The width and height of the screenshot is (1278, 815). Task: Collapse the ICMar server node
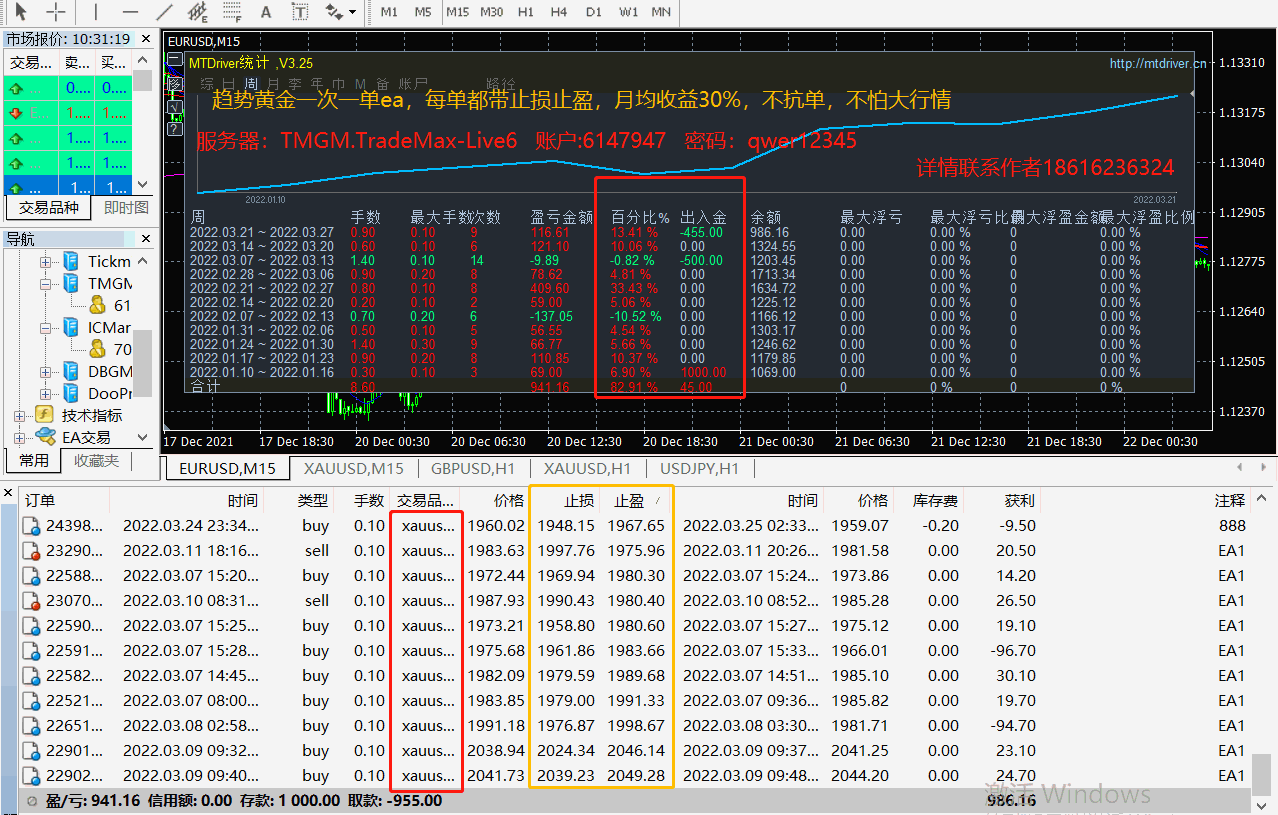coord(45,328)
